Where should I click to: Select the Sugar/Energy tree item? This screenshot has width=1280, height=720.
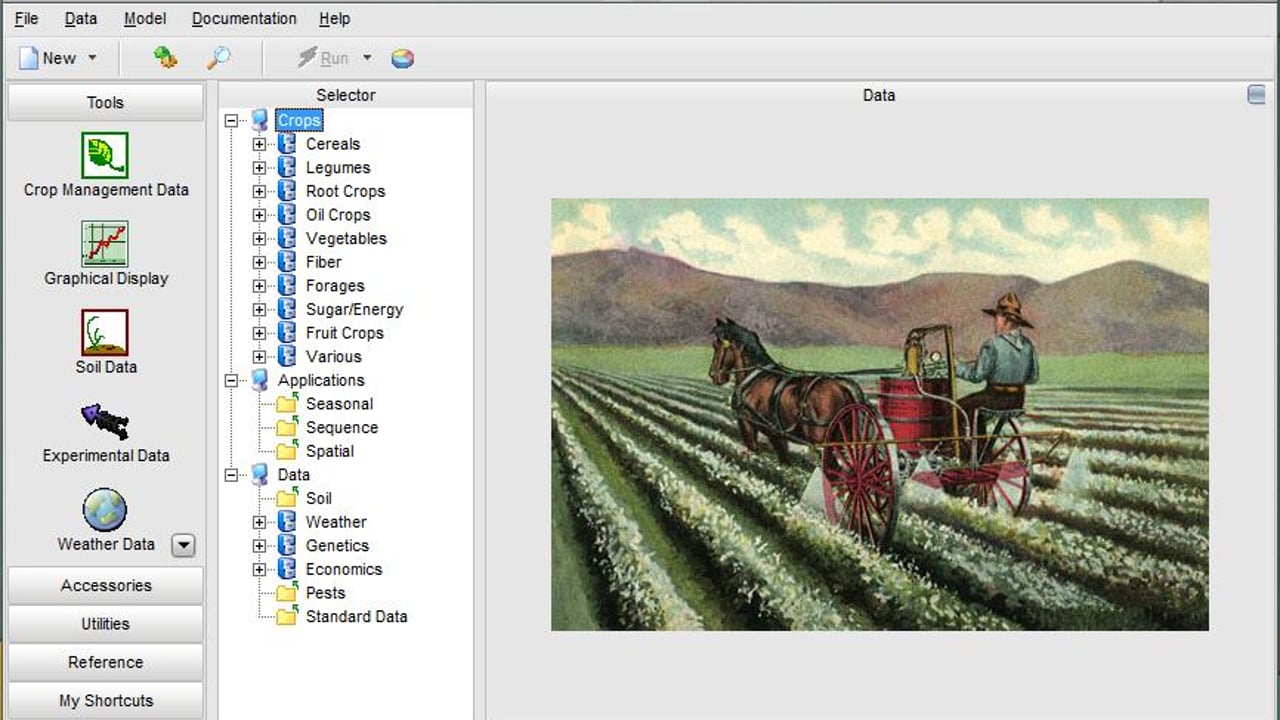[x=355, y=309]
